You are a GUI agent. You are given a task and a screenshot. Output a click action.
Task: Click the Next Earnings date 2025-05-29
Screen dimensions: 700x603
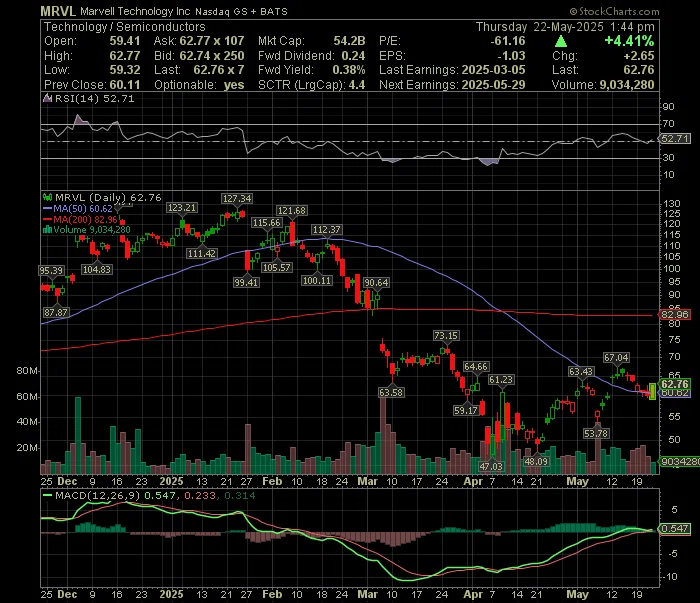493,85
